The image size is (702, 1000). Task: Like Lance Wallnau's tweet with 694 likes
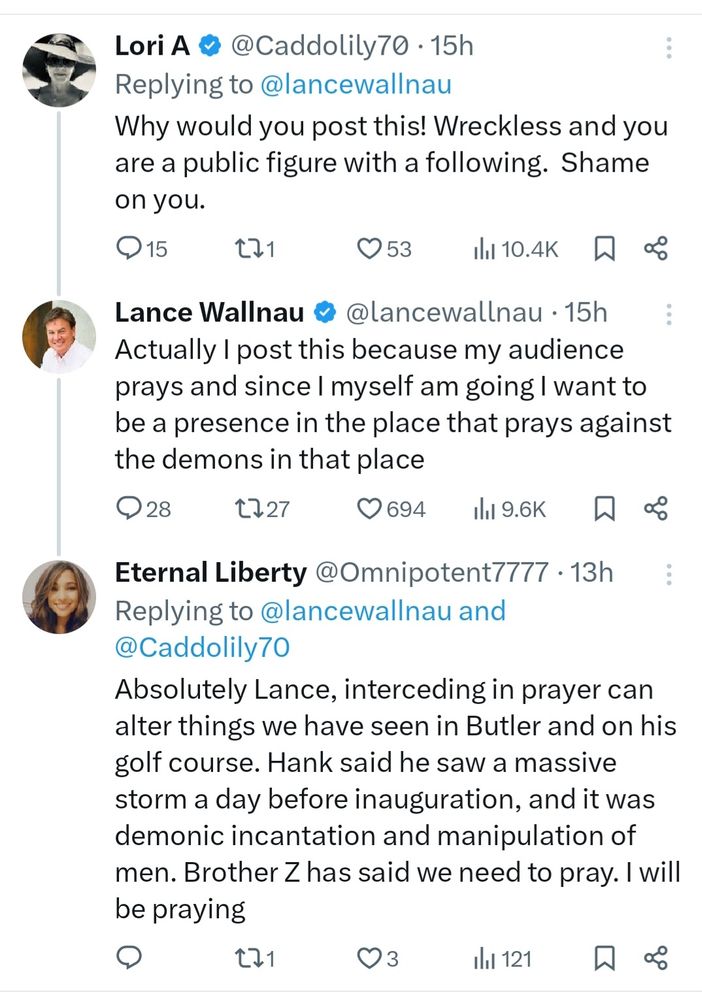(x=371, y=509)
